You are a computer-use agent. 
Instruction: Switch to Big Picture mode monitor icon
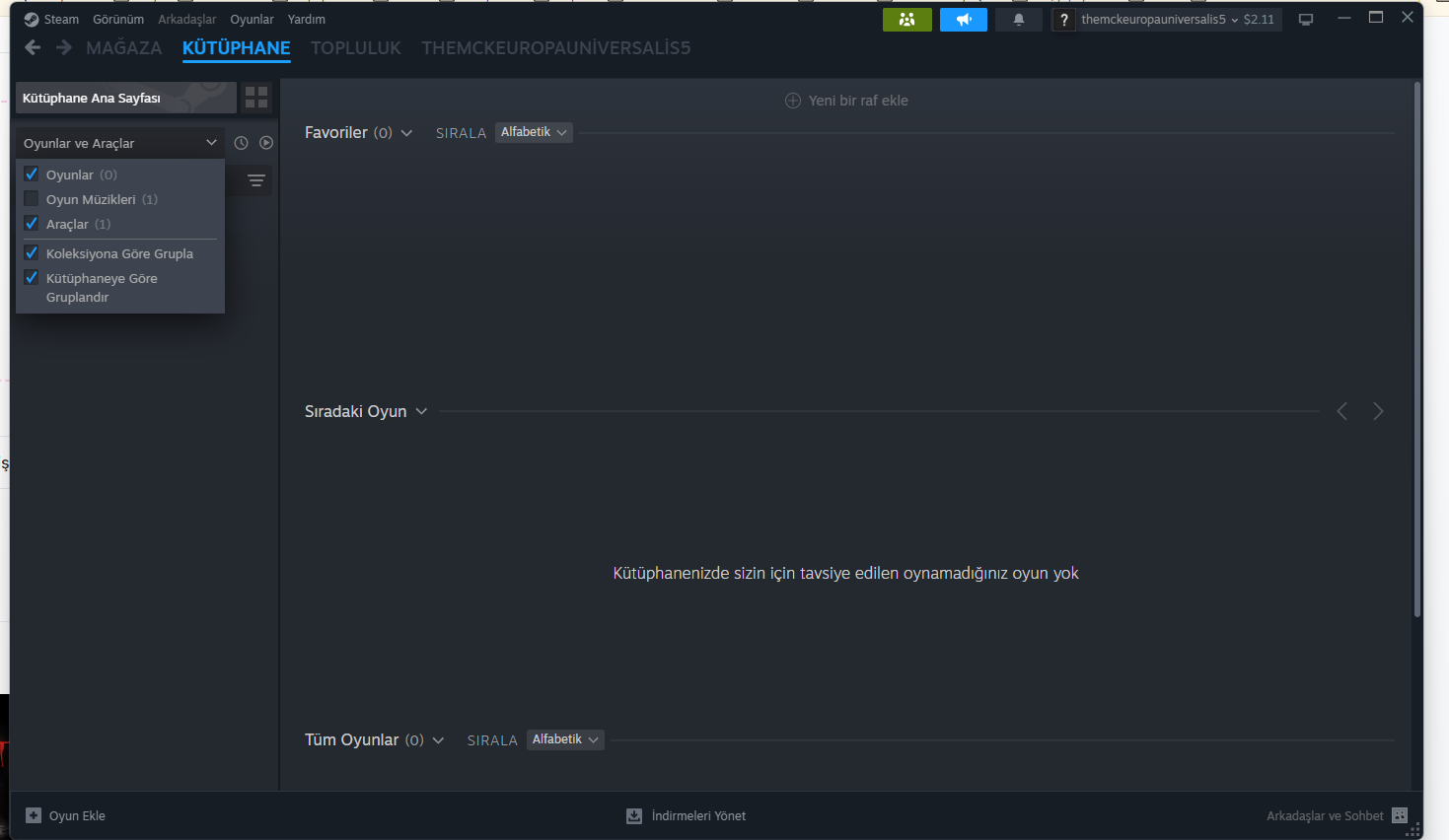tap(1306, 20)
